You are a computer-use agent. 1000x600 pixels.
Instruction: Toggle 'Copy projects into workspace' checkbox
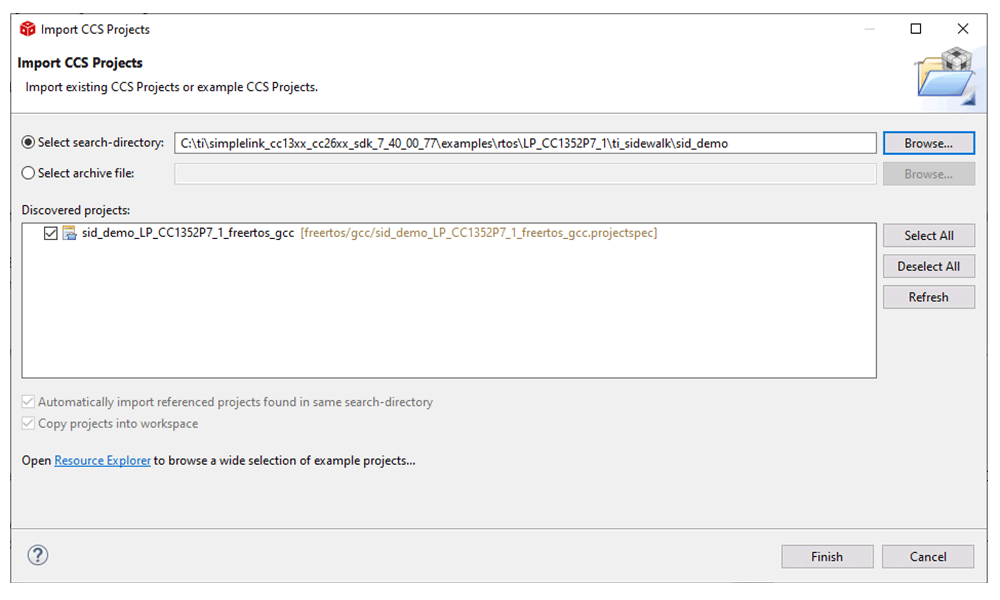tap(27, 423)
